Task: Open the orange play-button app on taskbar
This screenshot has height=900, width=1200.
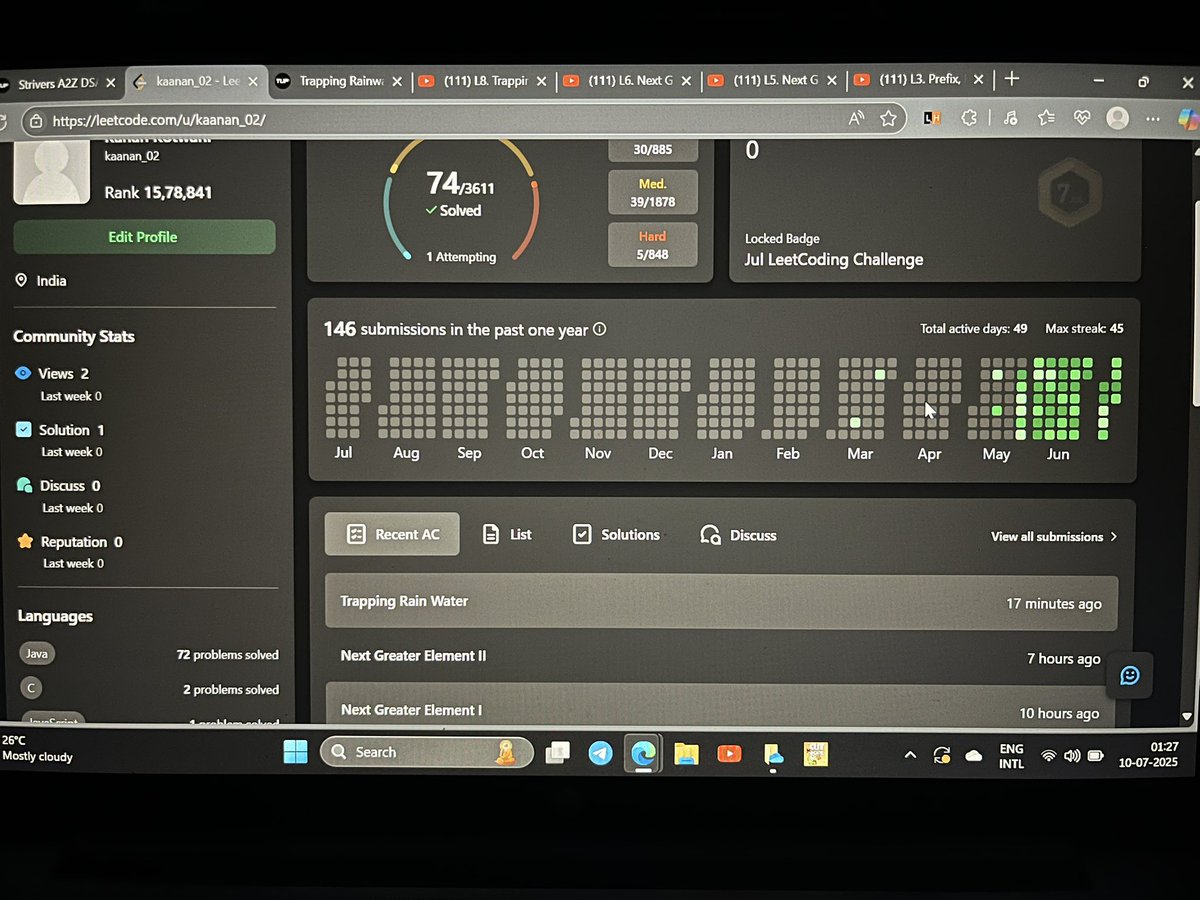Action: pos(729,754)
